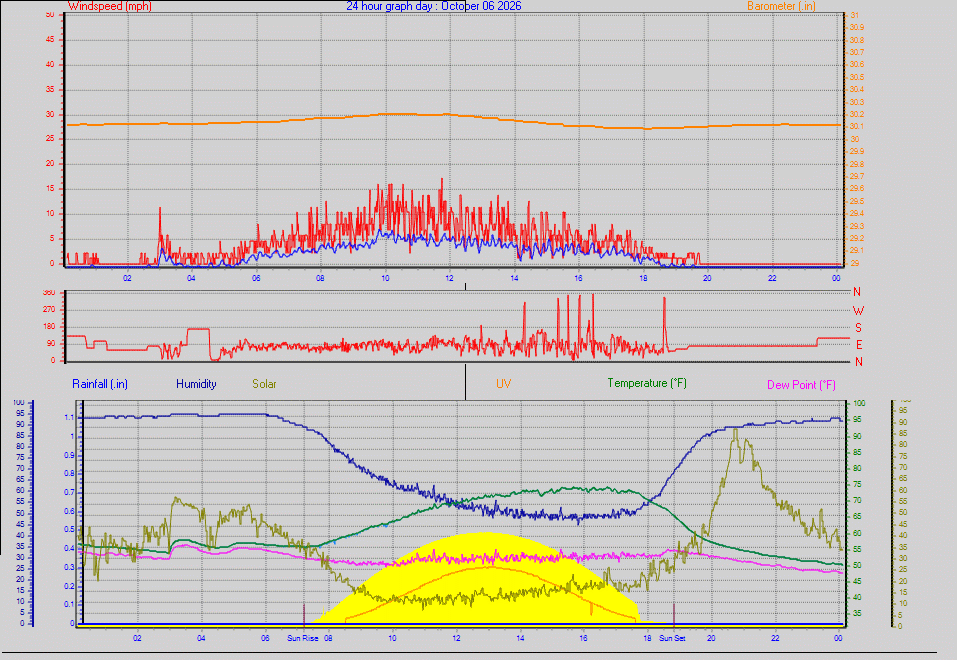Click the '30.5' barometer axis value

click(x=857, y=77)
